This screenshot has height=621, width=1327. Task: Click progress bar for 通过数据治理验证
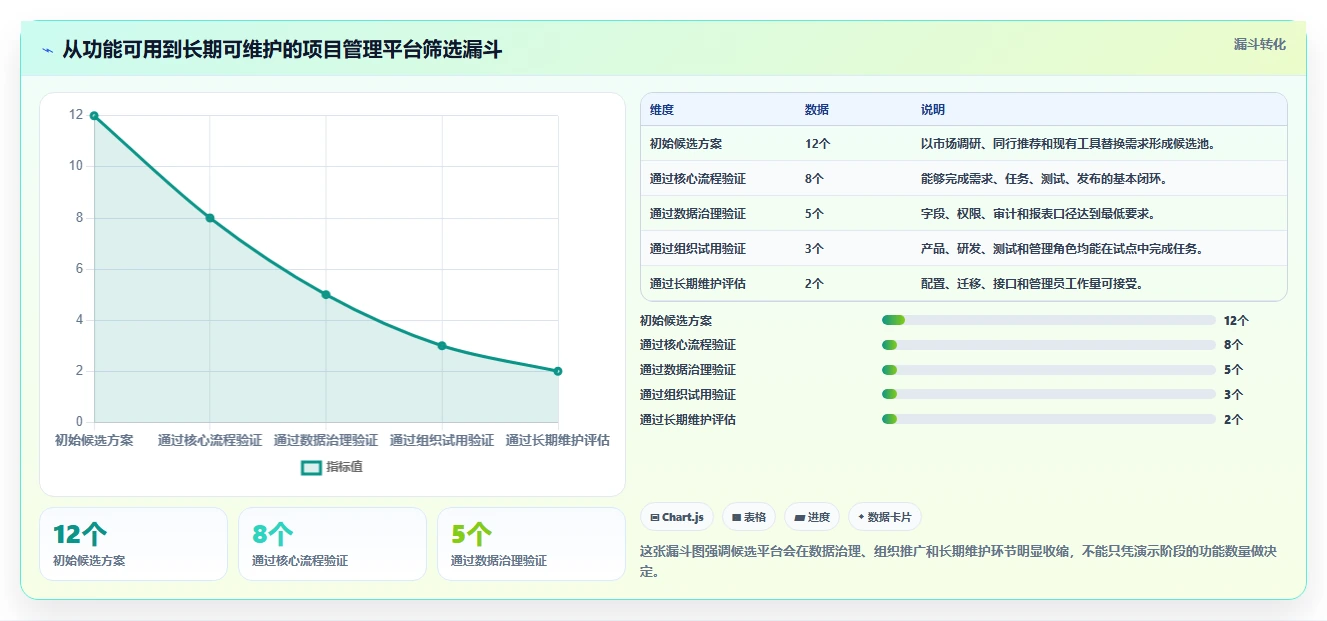coord(1048,370)
